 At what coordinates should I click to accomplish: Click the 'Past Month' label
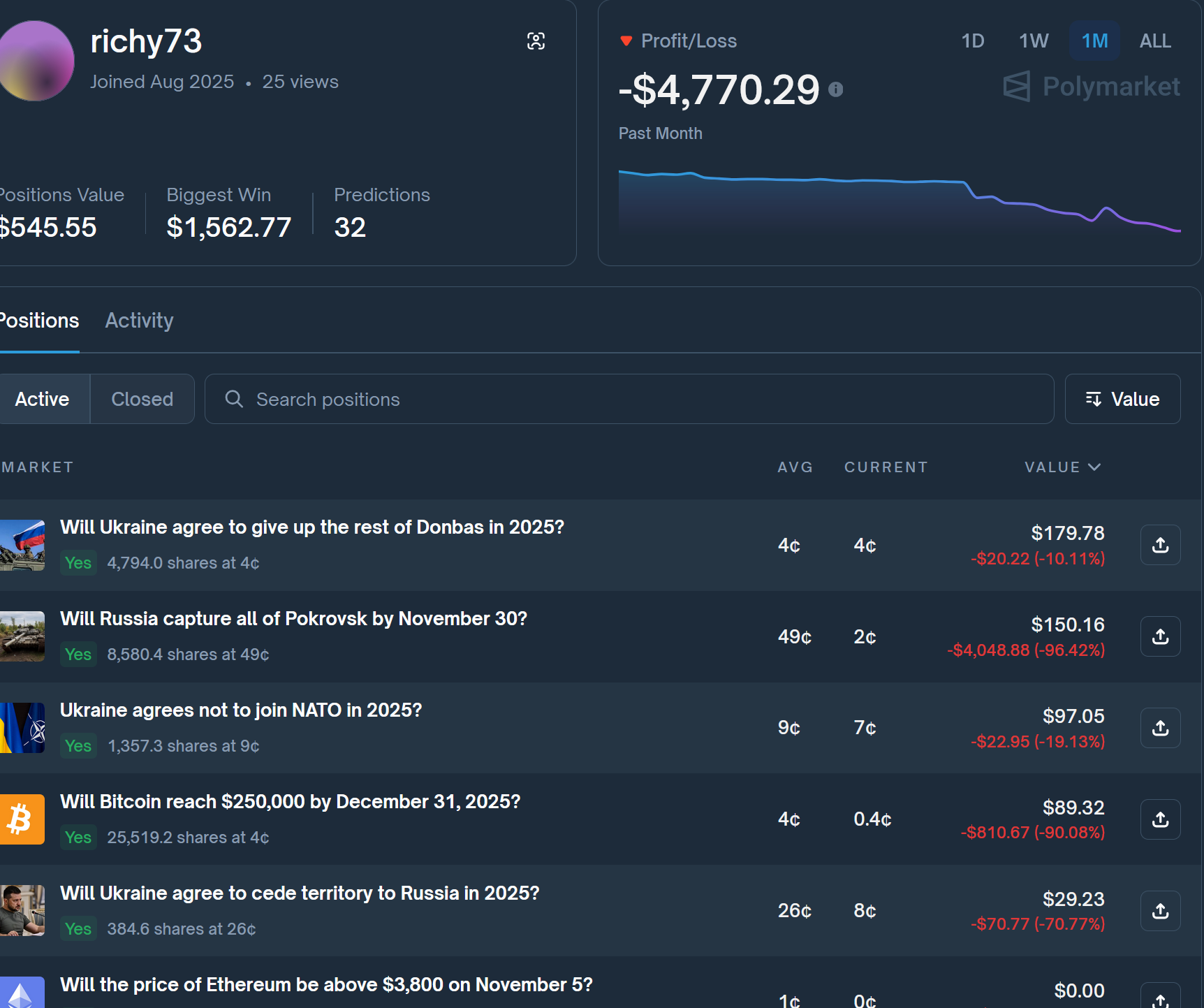point(661,133)
